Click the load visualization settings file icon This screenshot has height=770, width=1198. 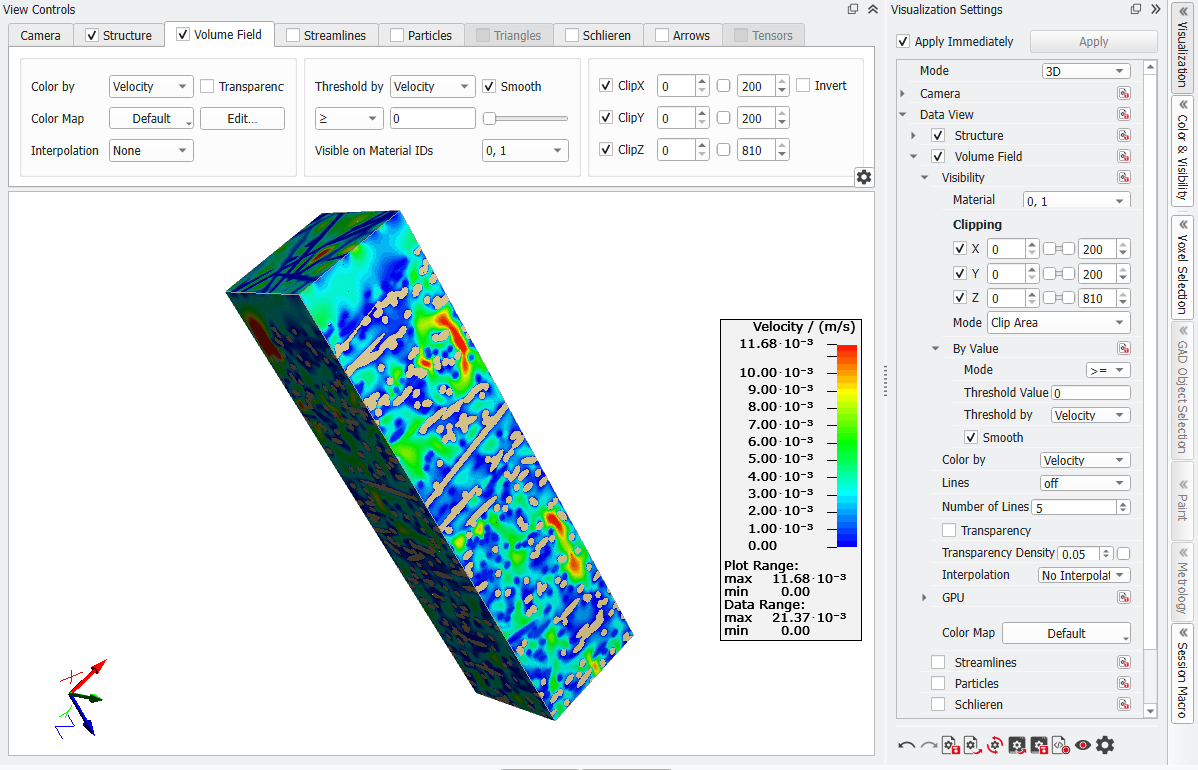(x=973, y=746)
